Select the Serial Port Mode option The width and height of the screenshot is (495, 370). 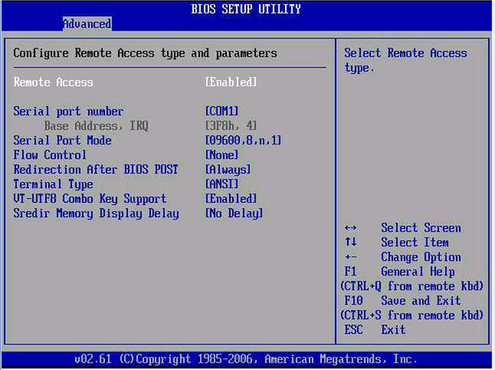(x=62, y=140)
